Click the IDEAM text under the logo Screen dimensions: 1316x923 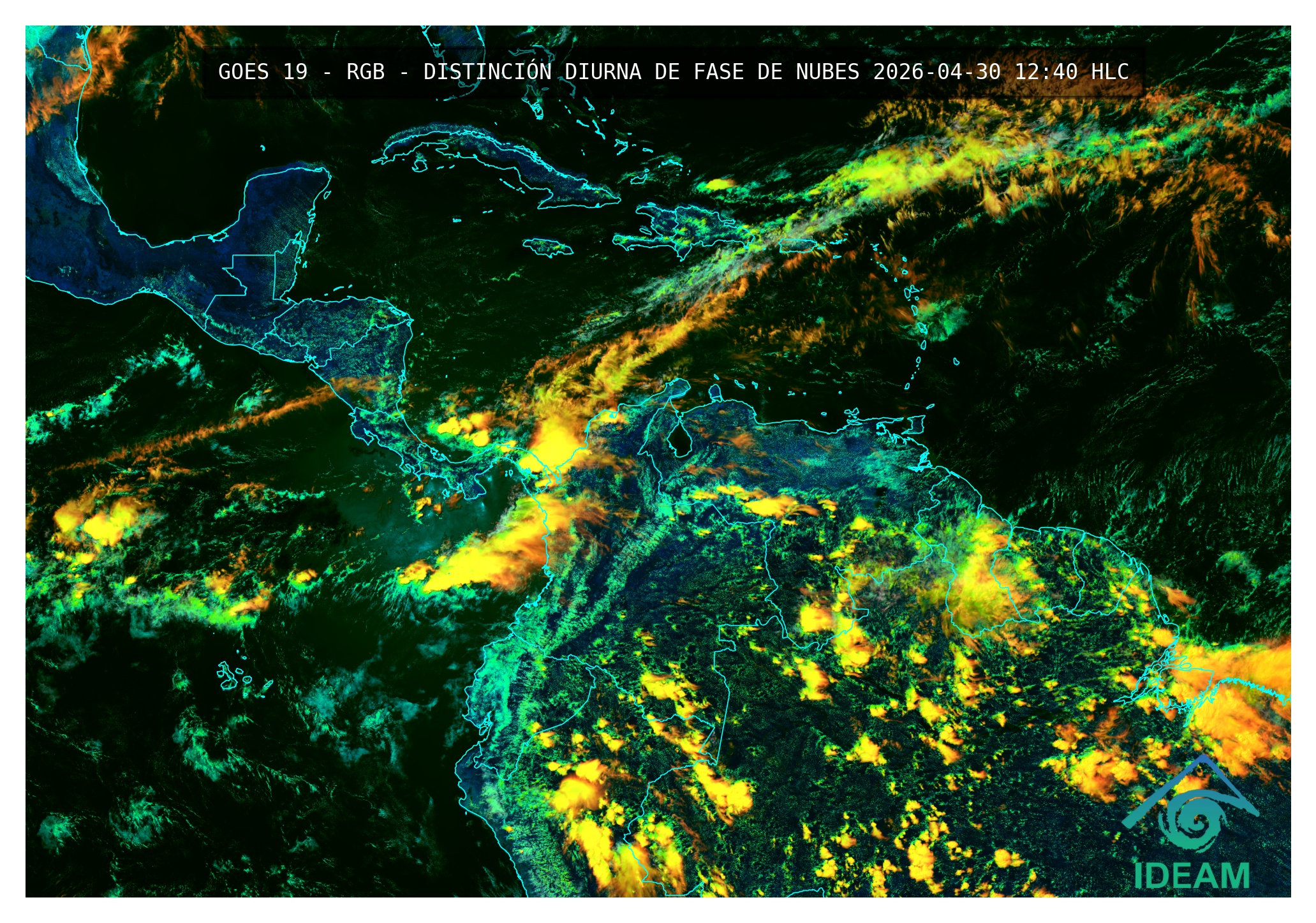pyautogui.click(x=1191, y=876)
